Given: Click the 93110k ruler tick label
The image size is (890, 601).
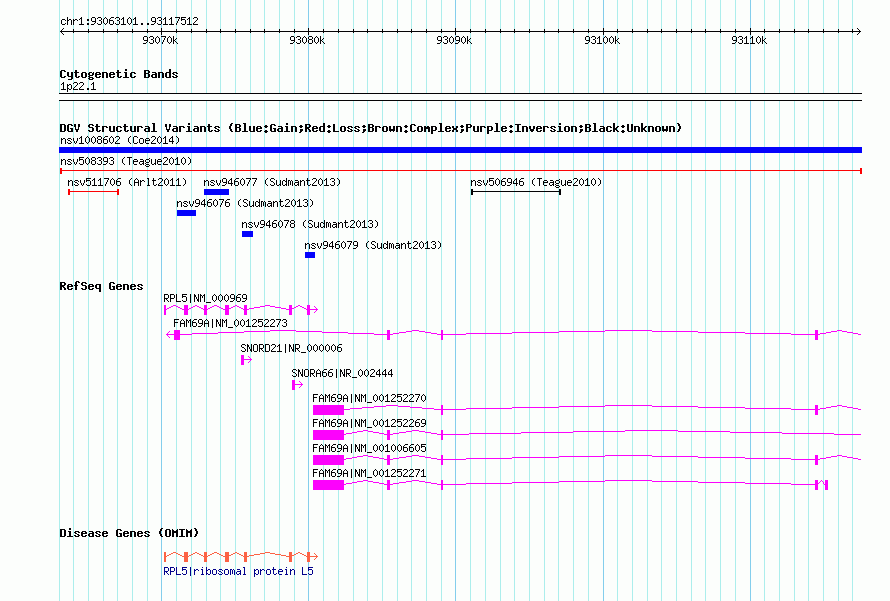Looking at the screenshot, I should pos(749,40).
